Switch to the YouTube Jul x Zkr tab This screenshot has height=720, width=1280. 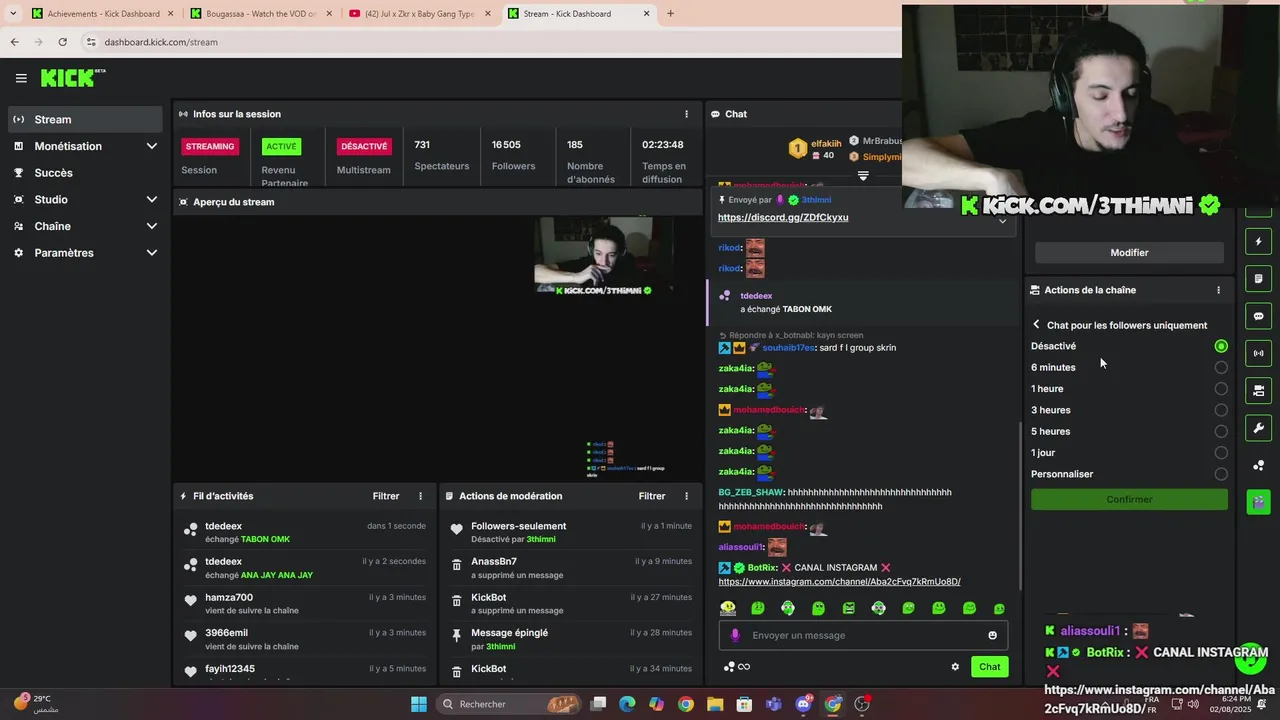418,14
